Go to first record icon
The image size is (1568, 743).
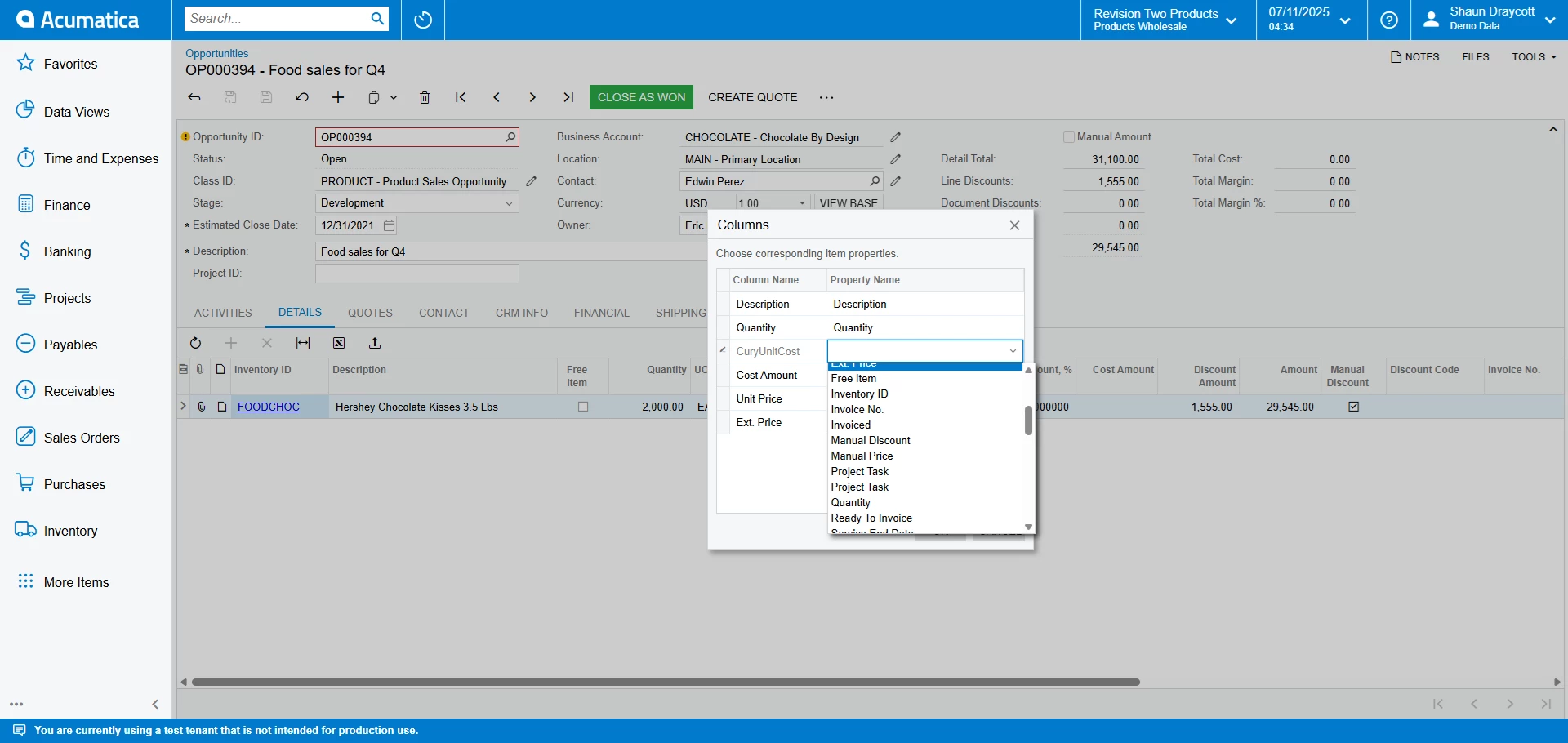click(461, 97)
